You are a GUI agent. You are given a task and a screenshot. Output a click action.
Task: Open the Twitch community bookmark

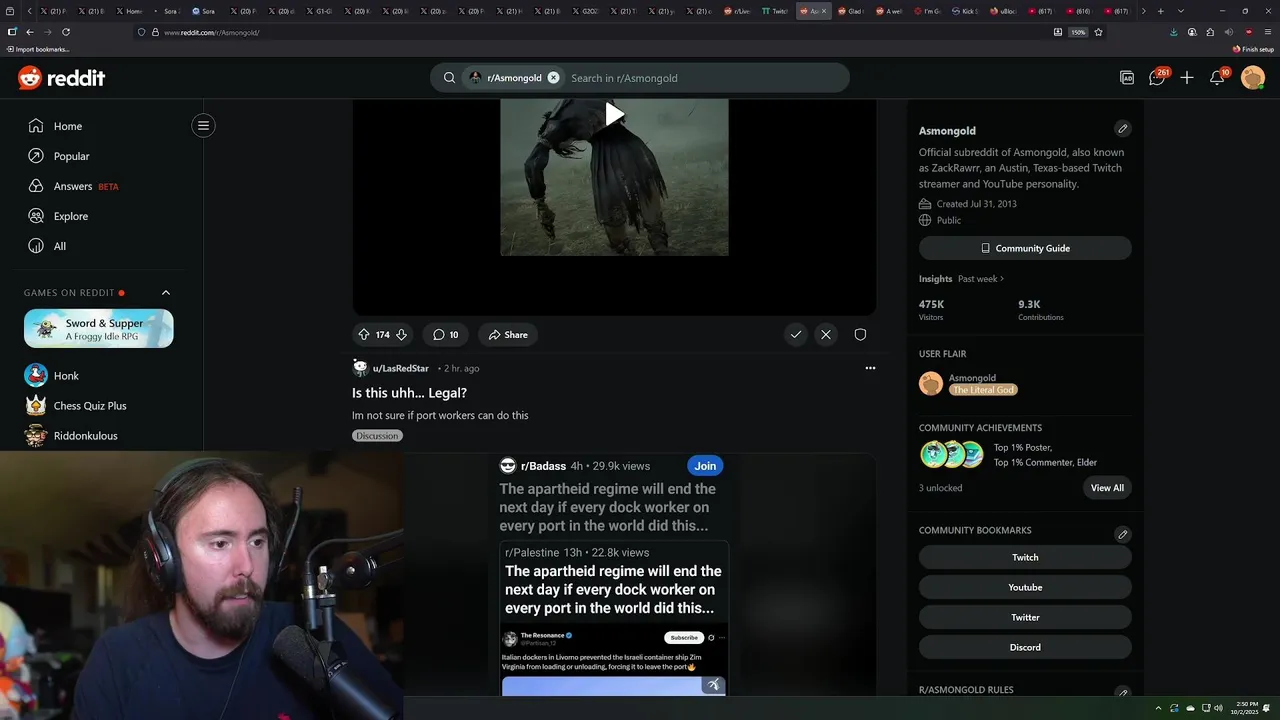1025,557
